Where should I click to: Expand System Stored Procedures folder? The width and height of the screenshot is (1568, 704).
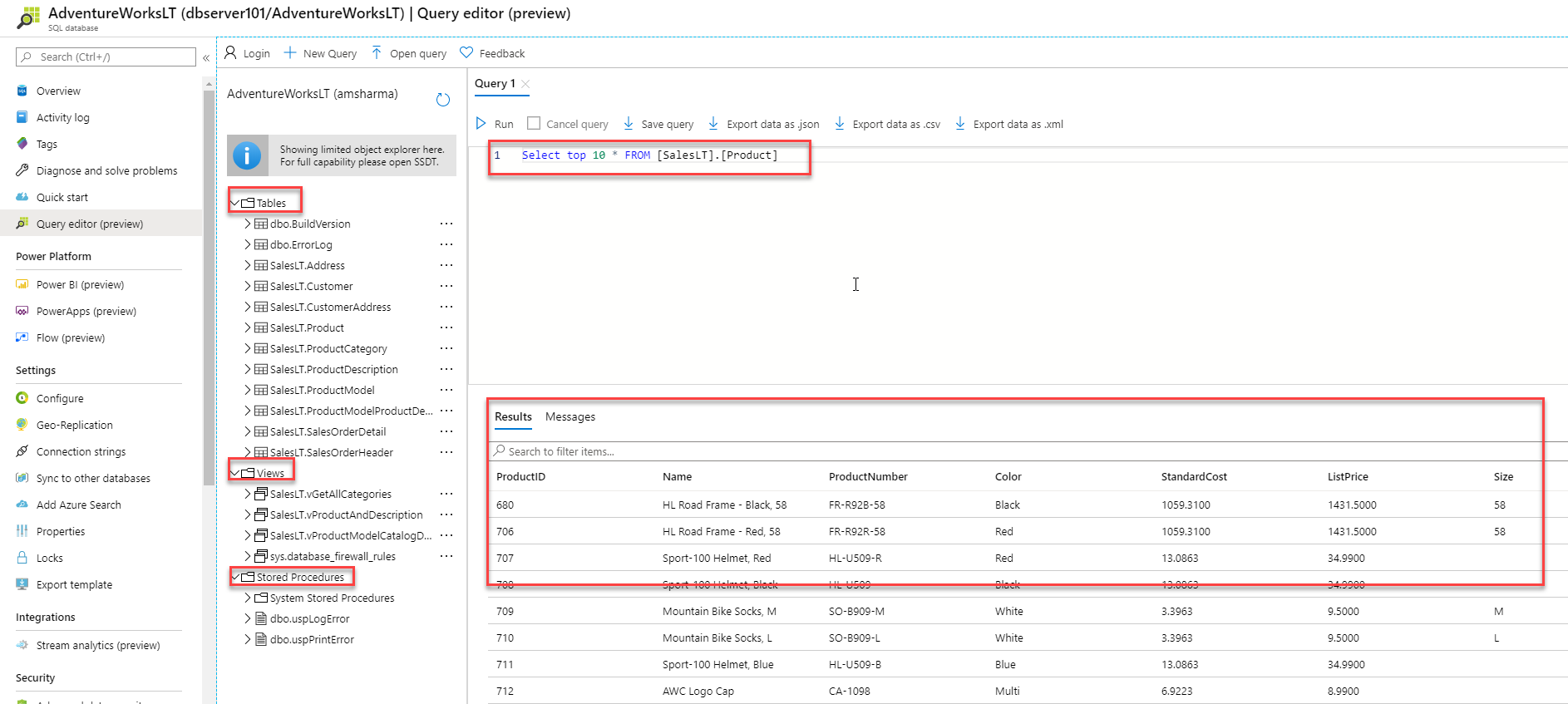(248, 598)
